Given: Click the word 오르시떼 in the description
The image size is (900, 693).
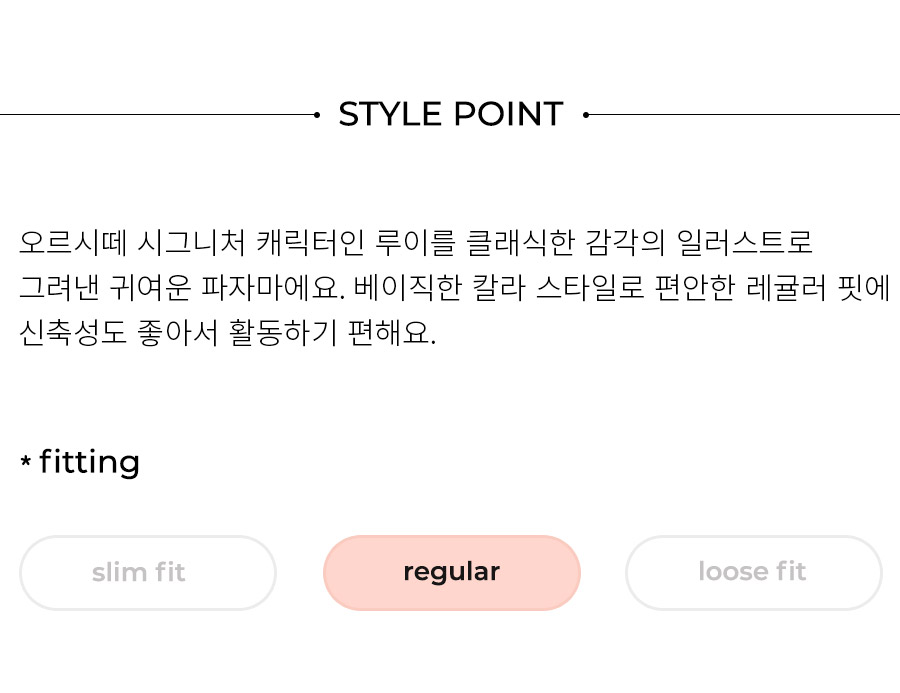Looking at the screenshot, I should [x=73, y=242].
